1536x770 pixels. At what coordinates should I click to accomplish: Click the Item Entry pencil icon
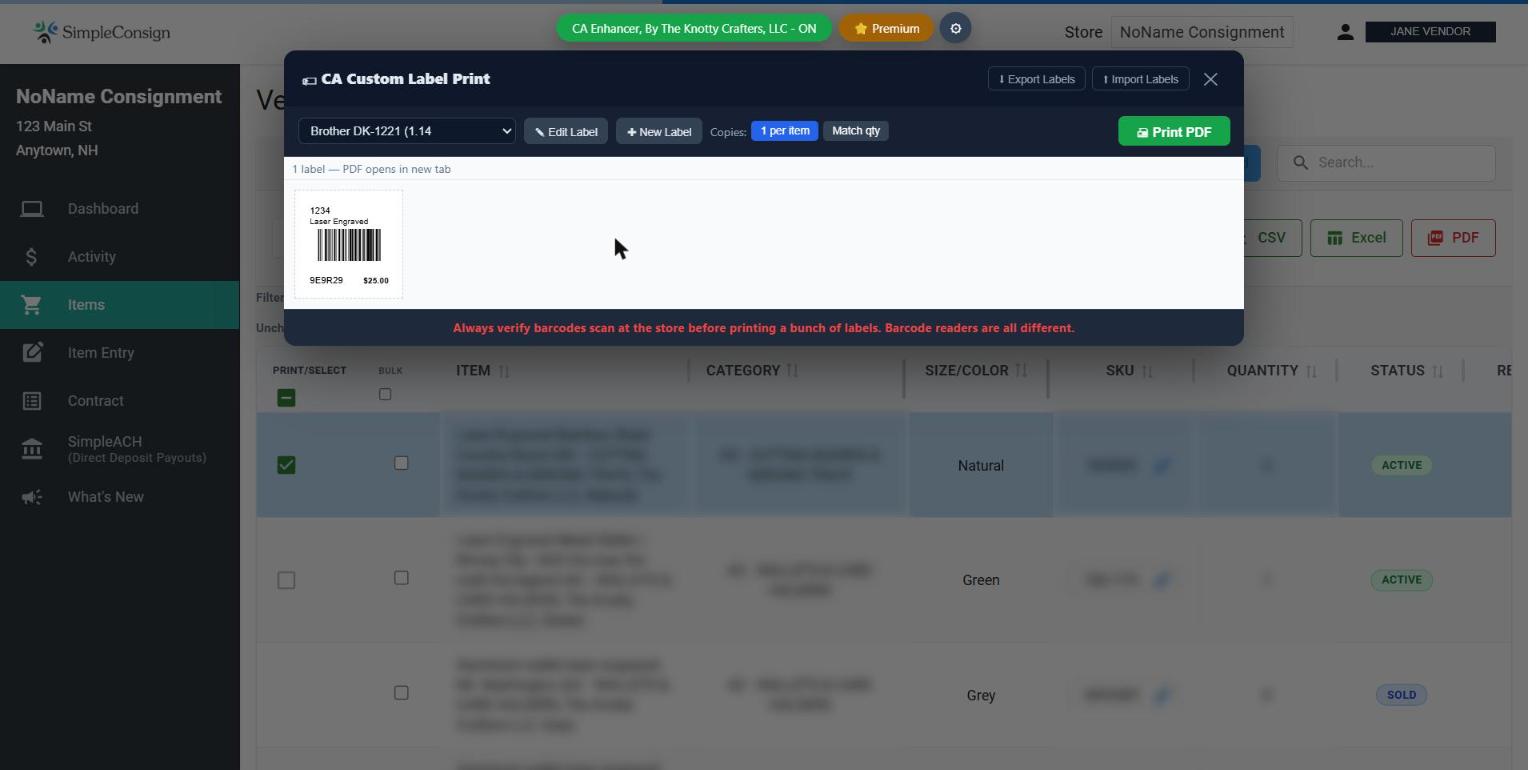click(32, 353)
